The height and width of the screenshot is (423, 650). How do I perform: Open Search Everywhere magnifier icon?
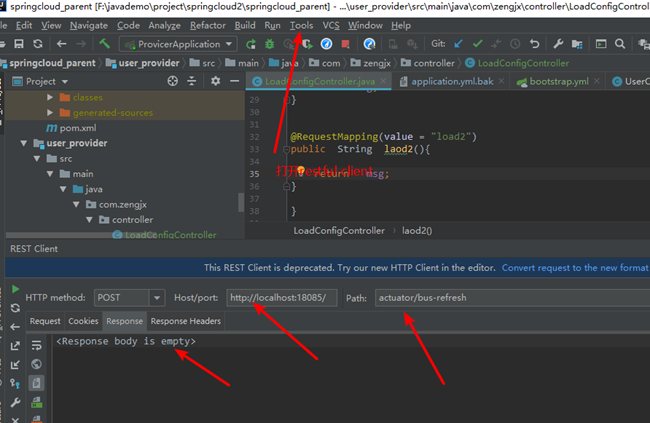pyautogui.click(x=620, y=44)
